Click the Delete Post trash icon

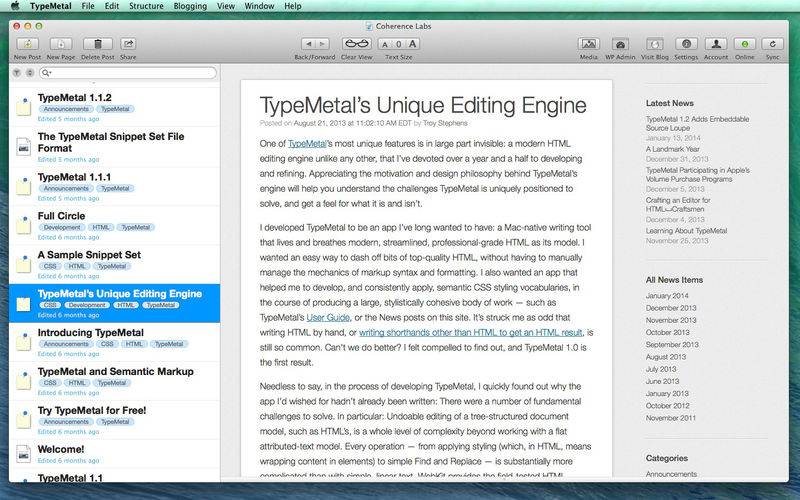tap(97, 44)
